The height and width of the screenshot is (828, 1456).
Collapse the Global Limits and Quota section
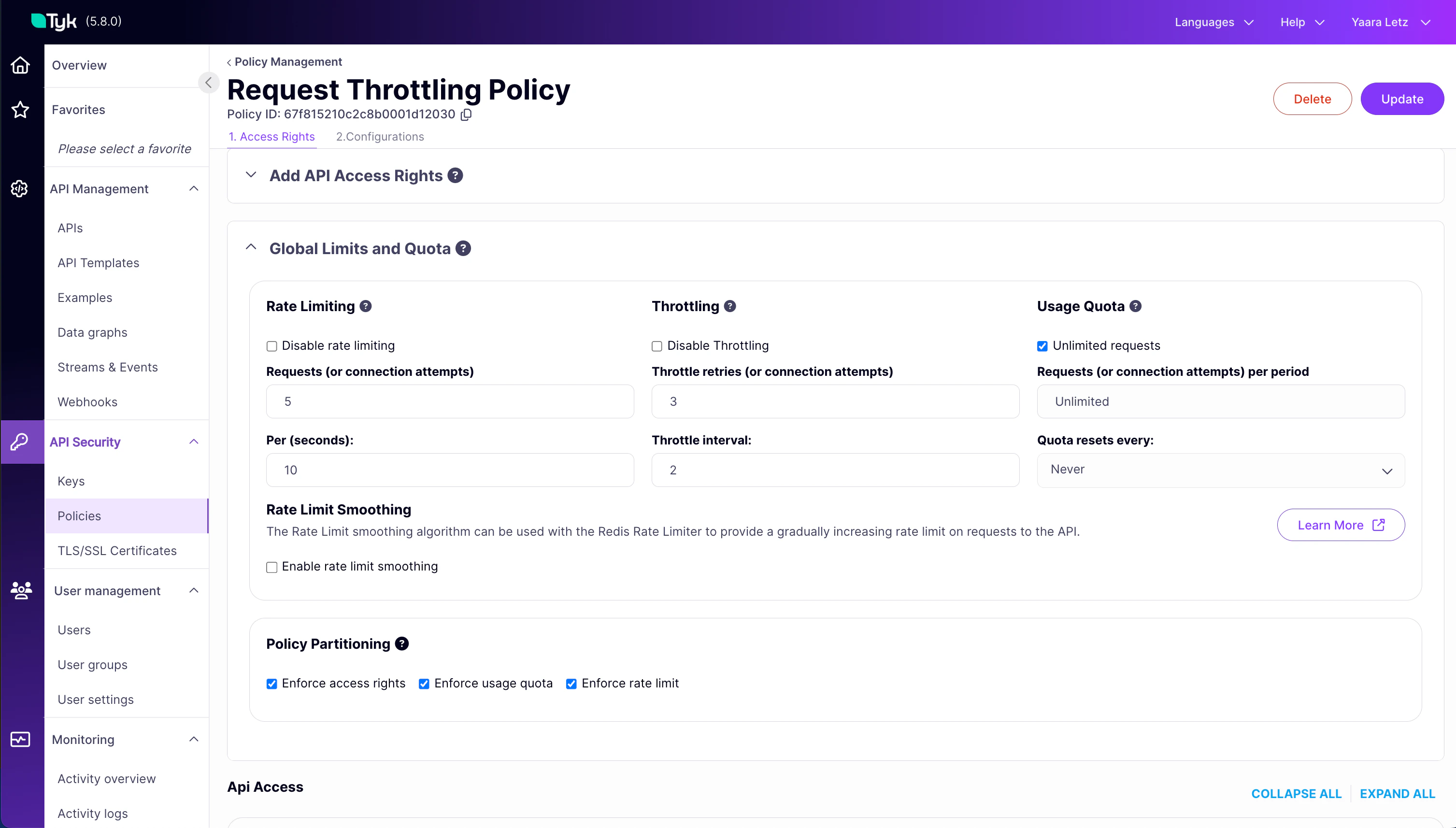click(x=250, y=247)
